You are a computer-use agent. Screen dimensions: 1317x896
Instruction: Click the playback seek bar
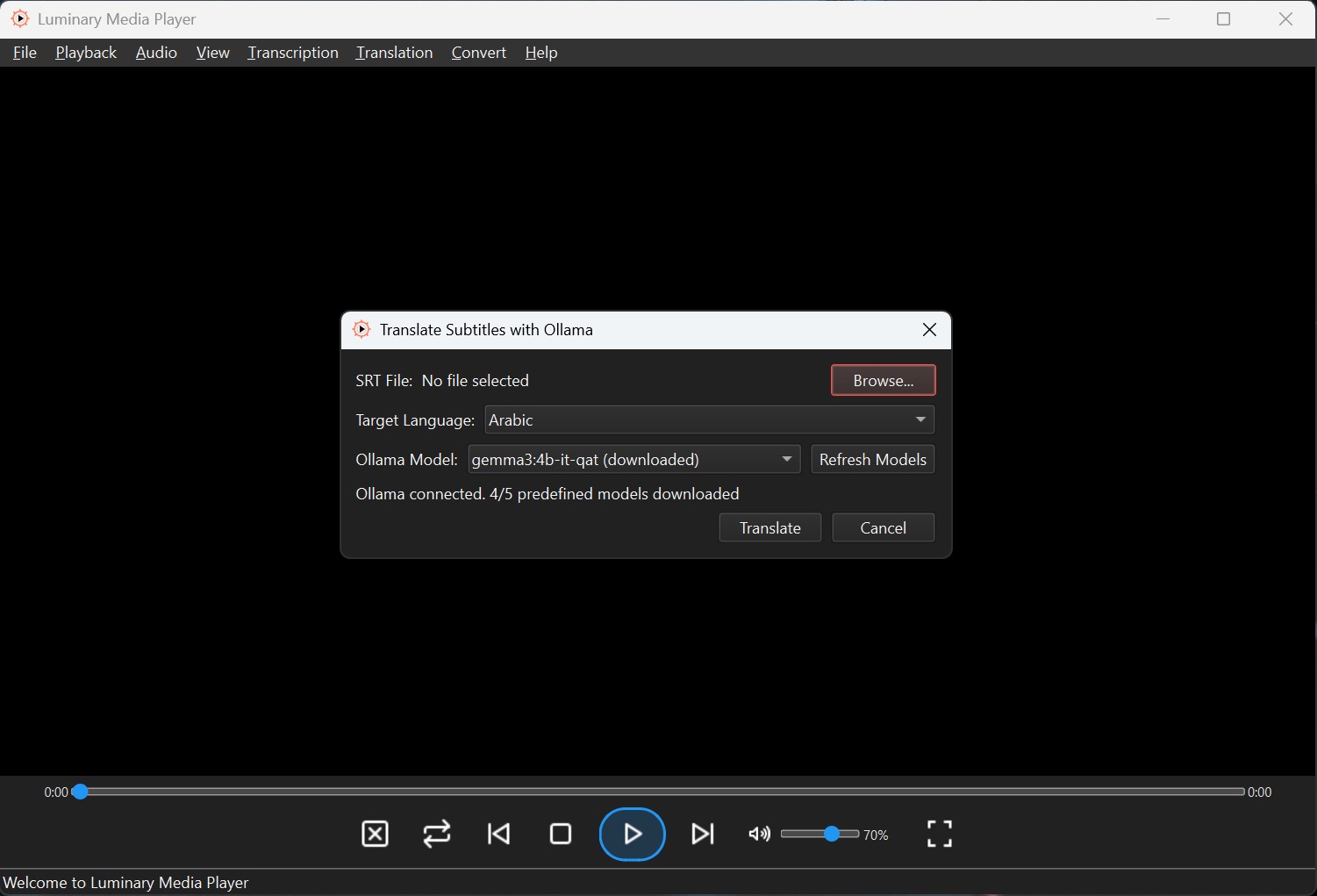pos(658,792)
